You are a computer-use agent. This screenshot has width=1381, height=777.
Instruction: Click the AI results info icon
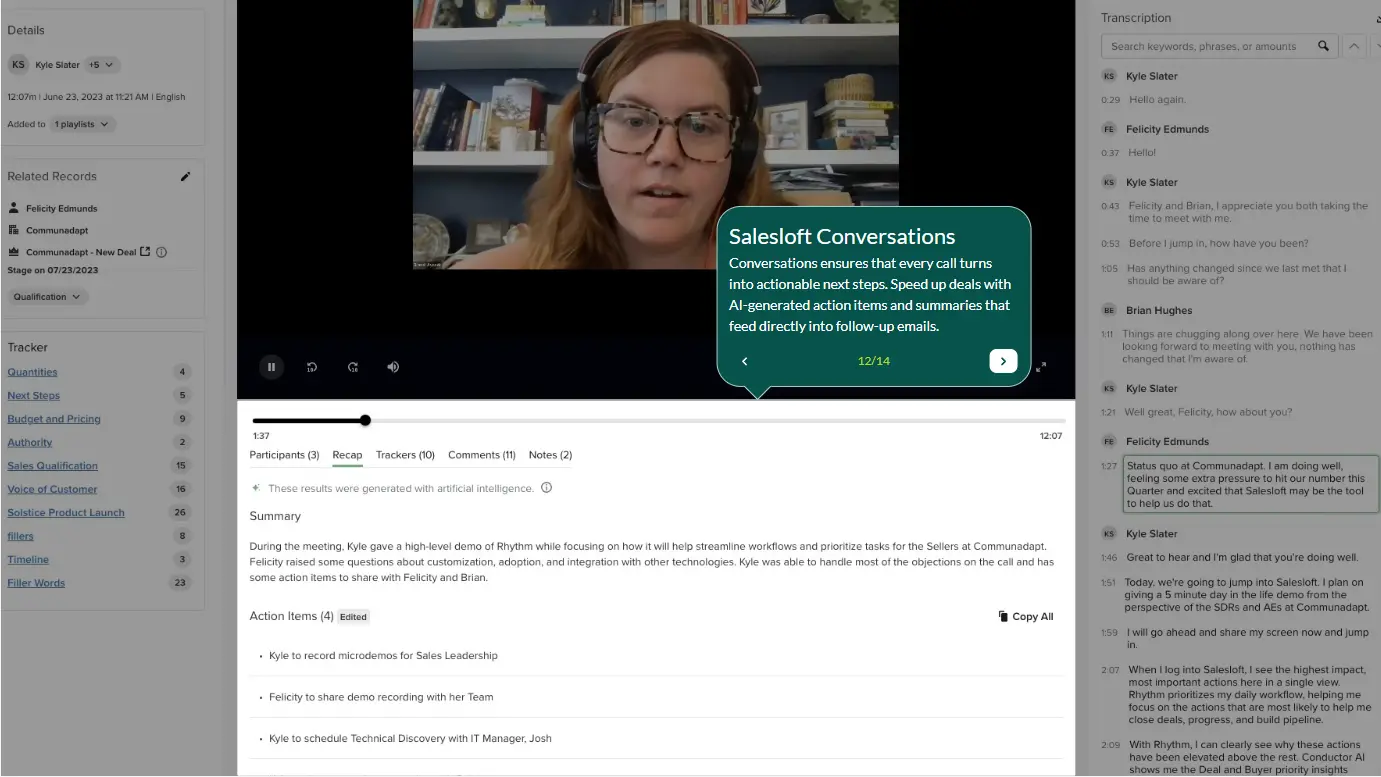click(546, 488)
